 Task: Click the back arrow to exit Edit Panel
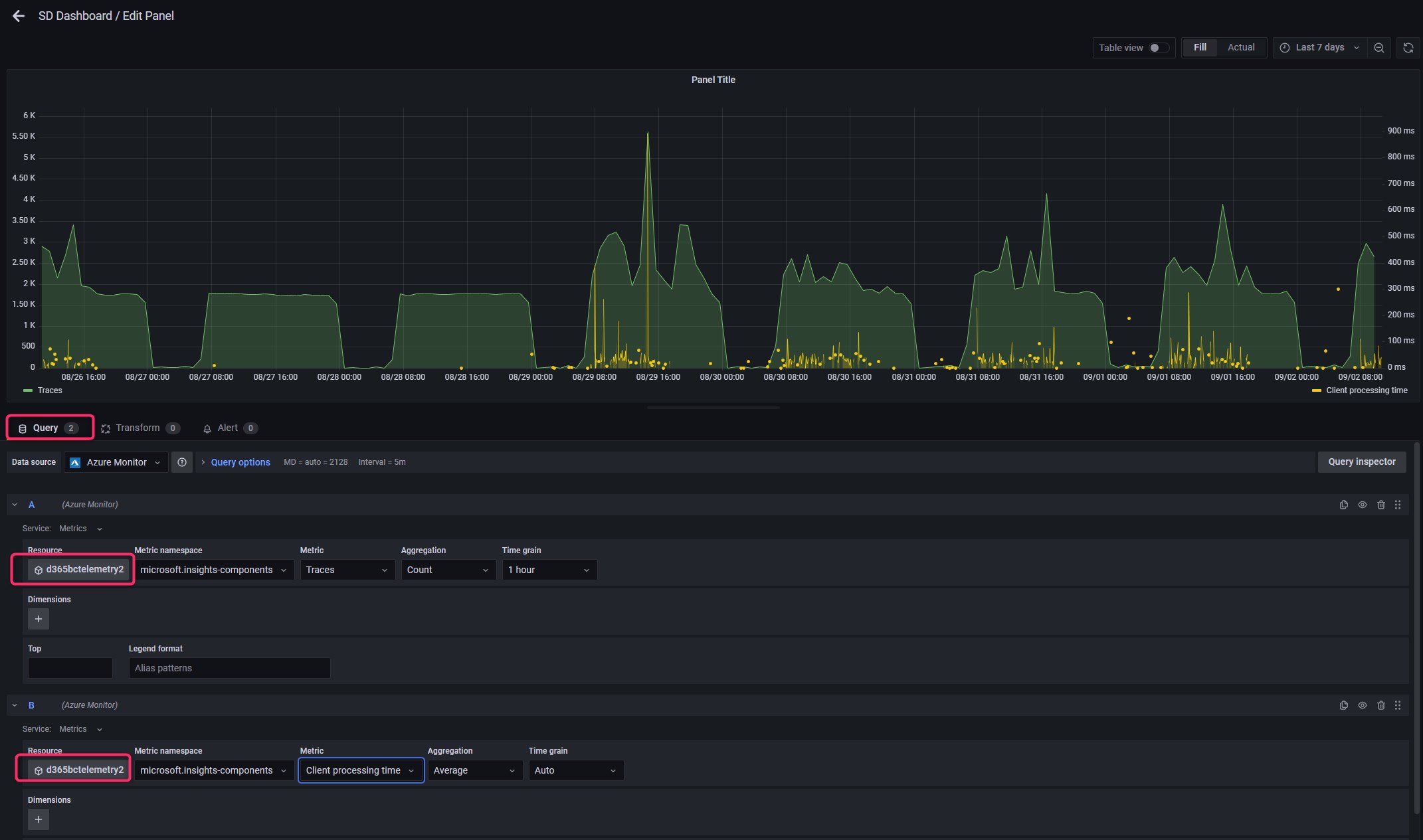click(x=19, y=16)
